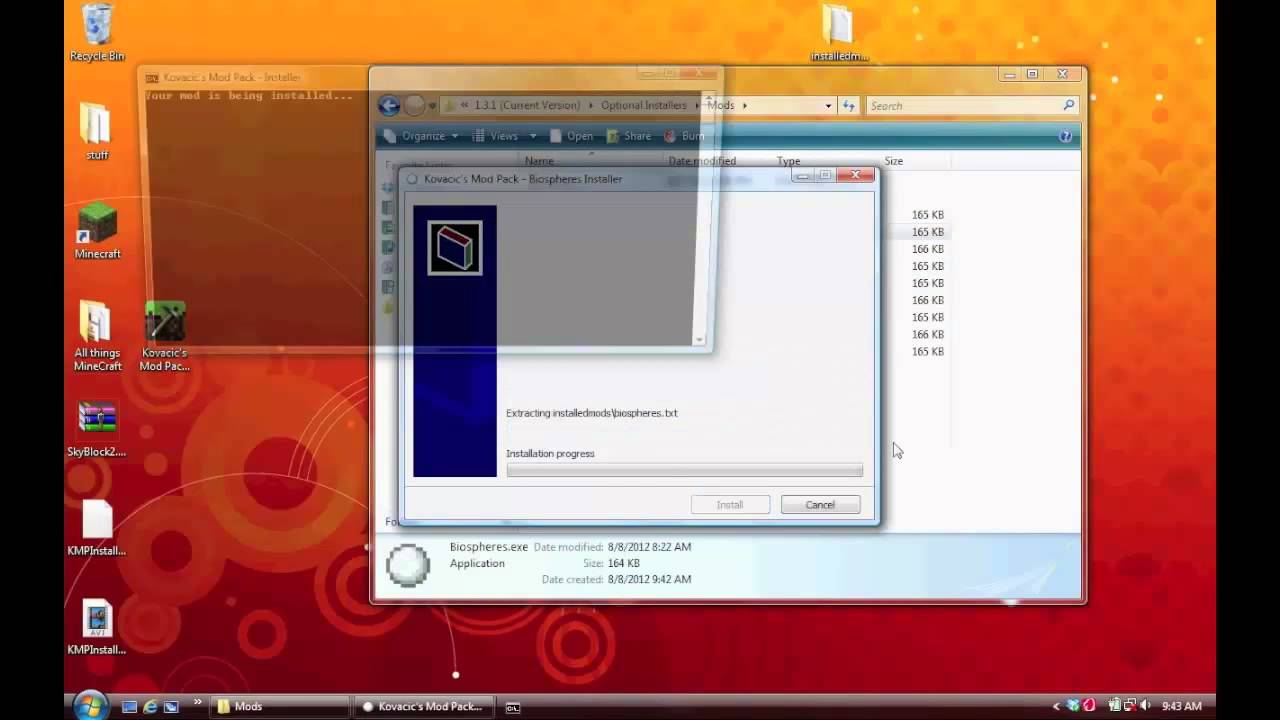The height and width of the screenshot is (720, 1280).
Task: Open the 'stuff' folder on desktop
Action: pos(96,131)
